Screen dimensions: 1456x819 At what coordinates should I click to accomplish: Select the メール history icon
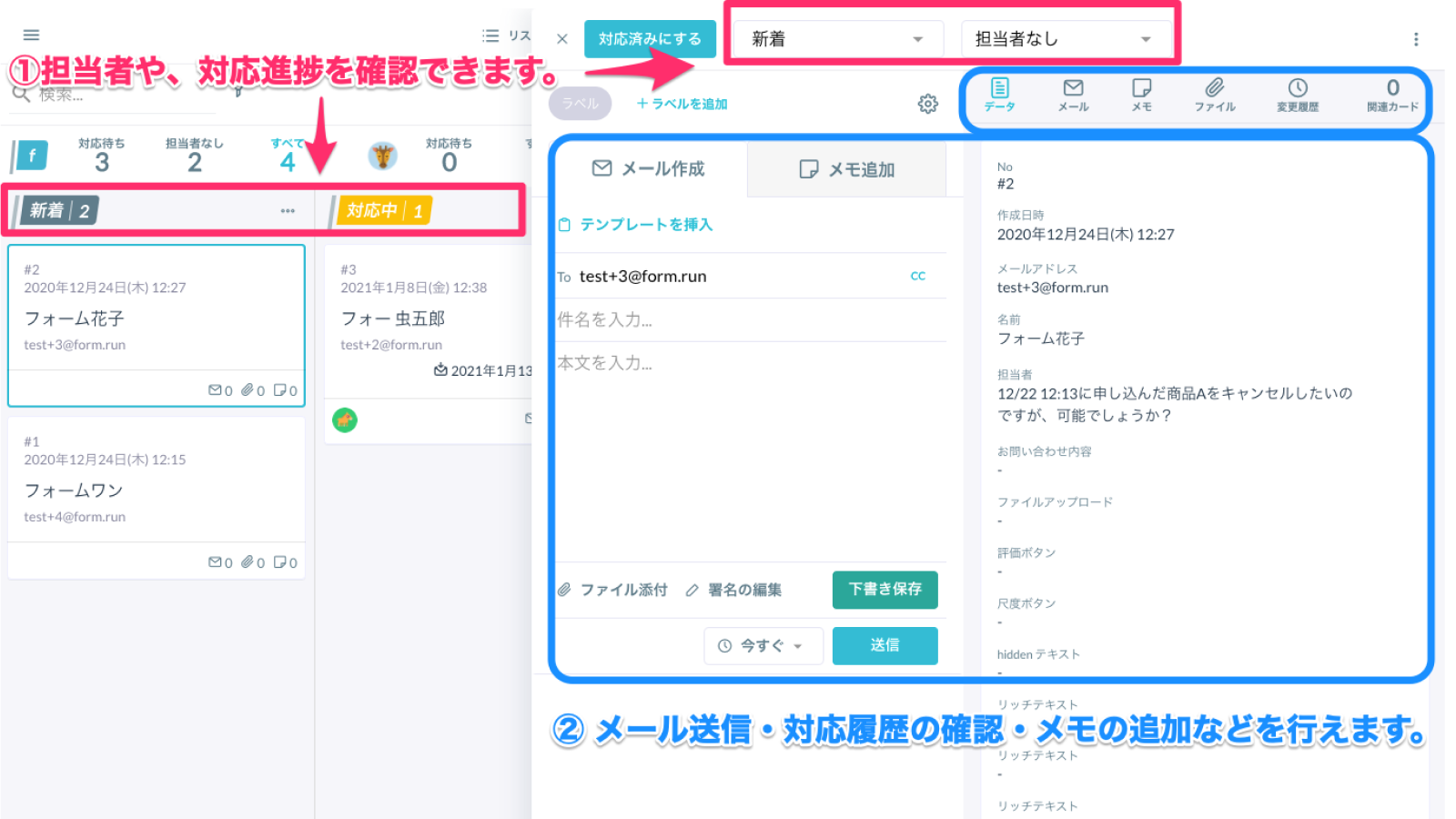(1072, 96)
